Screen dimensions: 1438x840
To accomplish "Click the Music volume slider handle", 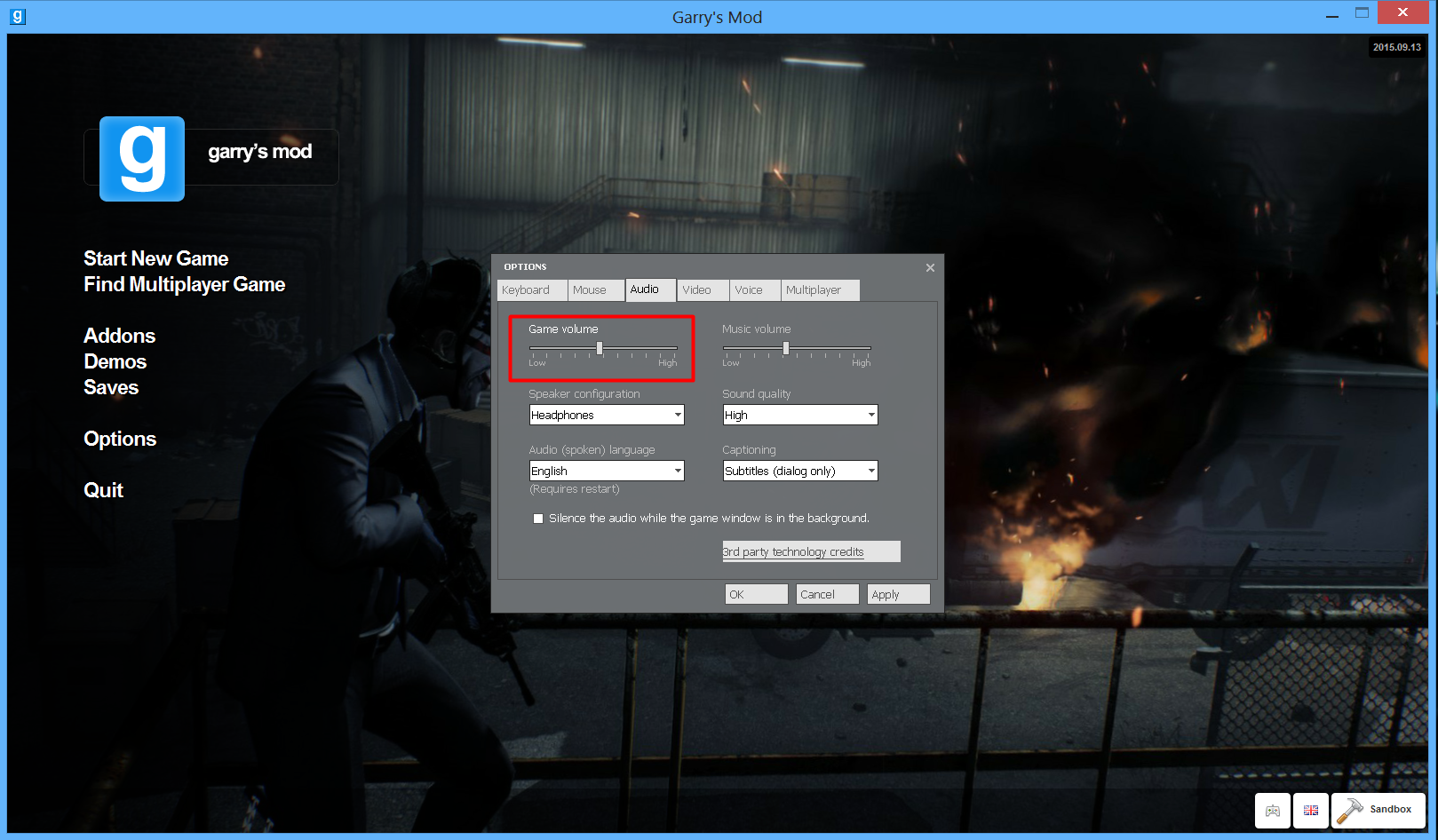I will (786, 348).
